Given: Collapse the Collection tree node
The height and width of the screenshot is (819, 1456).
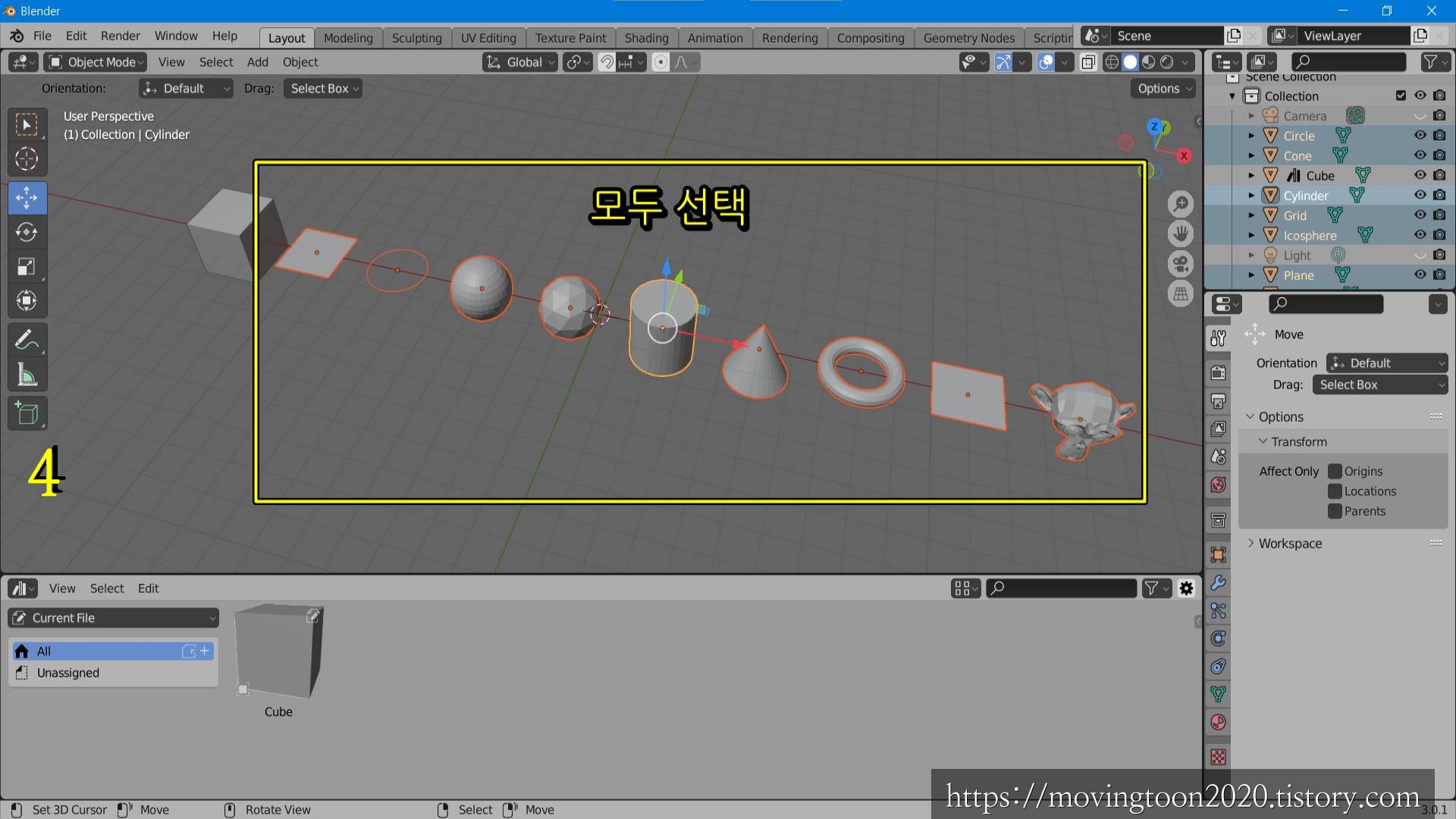Looking at the screenshot, I should pyautogui.click(x=1232, y=96).
